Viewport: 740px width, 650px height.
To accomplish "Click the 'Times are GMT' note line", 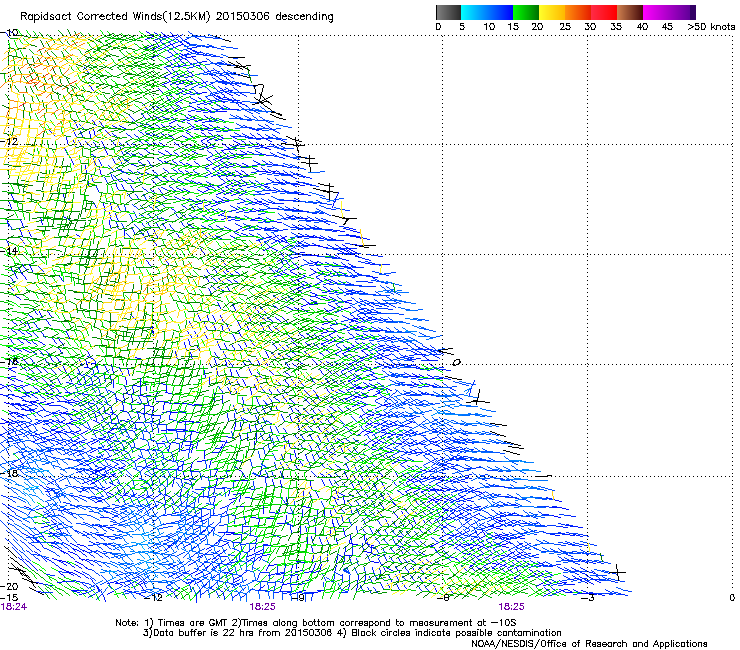I will click(x=315, y=623).
